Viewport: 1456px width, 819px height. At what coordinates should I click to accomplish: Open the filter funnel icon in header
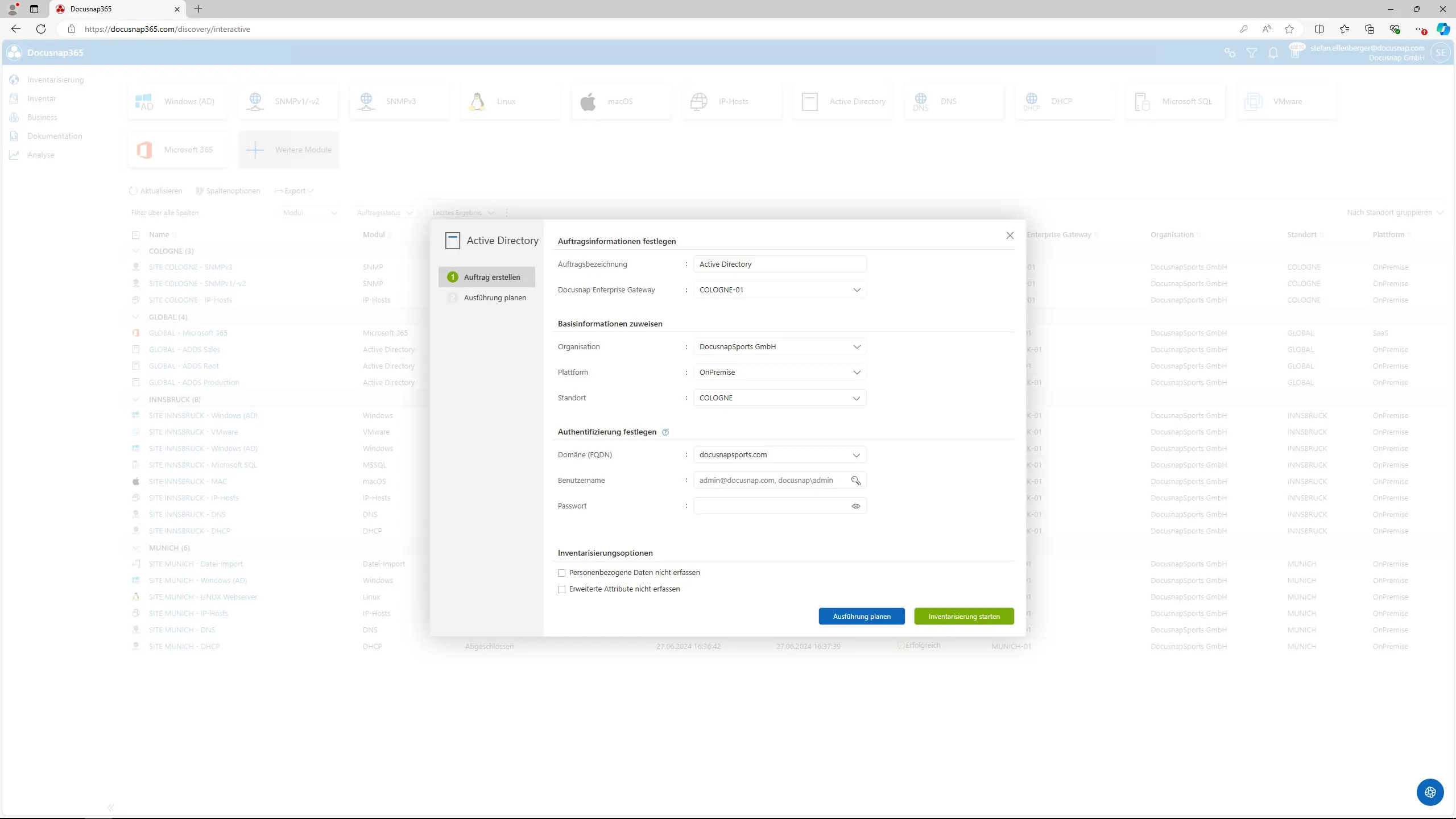pyautogui.click(x=1251, y=53)
